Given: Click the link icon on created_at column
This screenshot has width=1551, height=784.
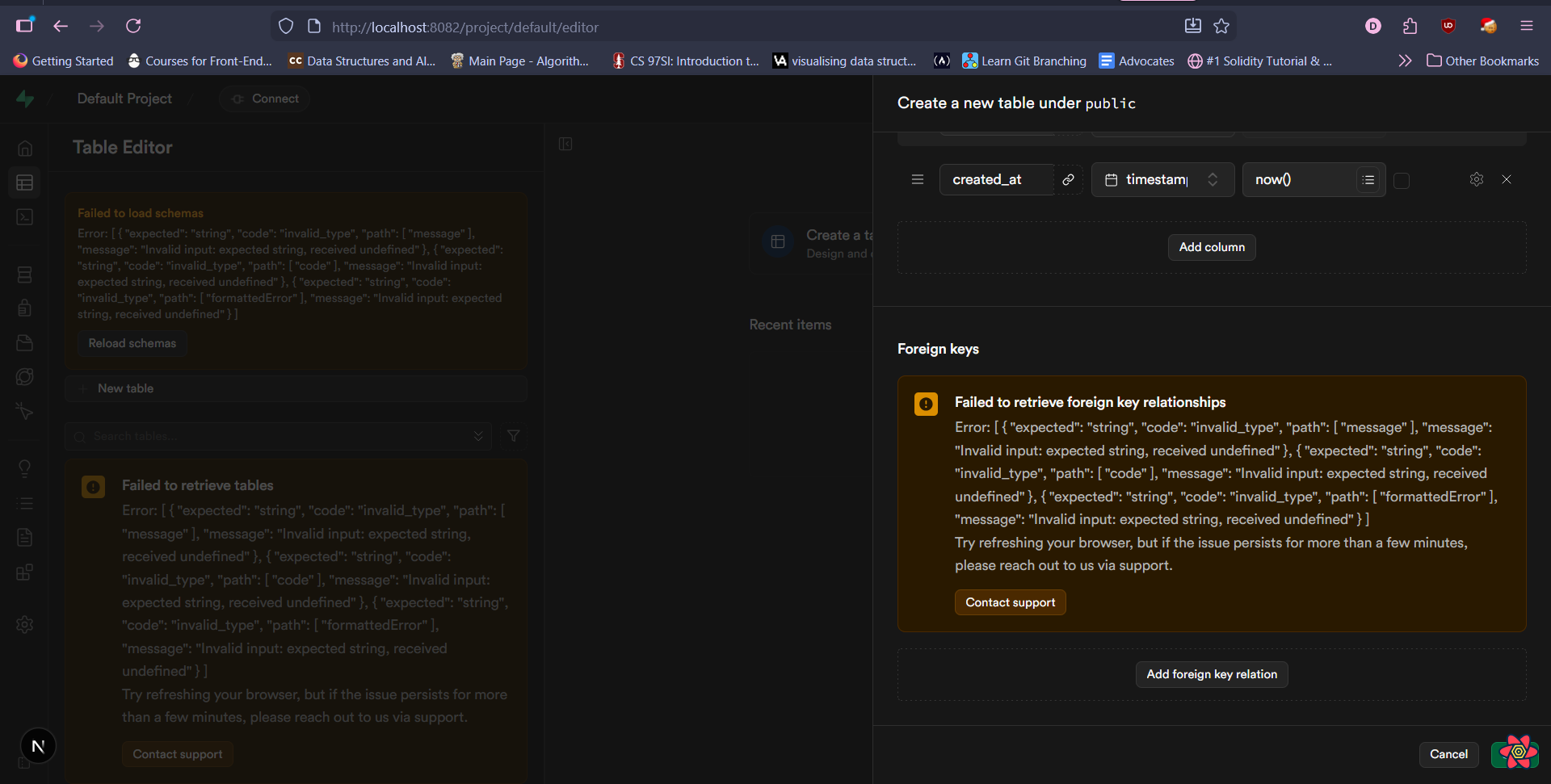Looking at the screenshot, I should (x=1068, y=179).
